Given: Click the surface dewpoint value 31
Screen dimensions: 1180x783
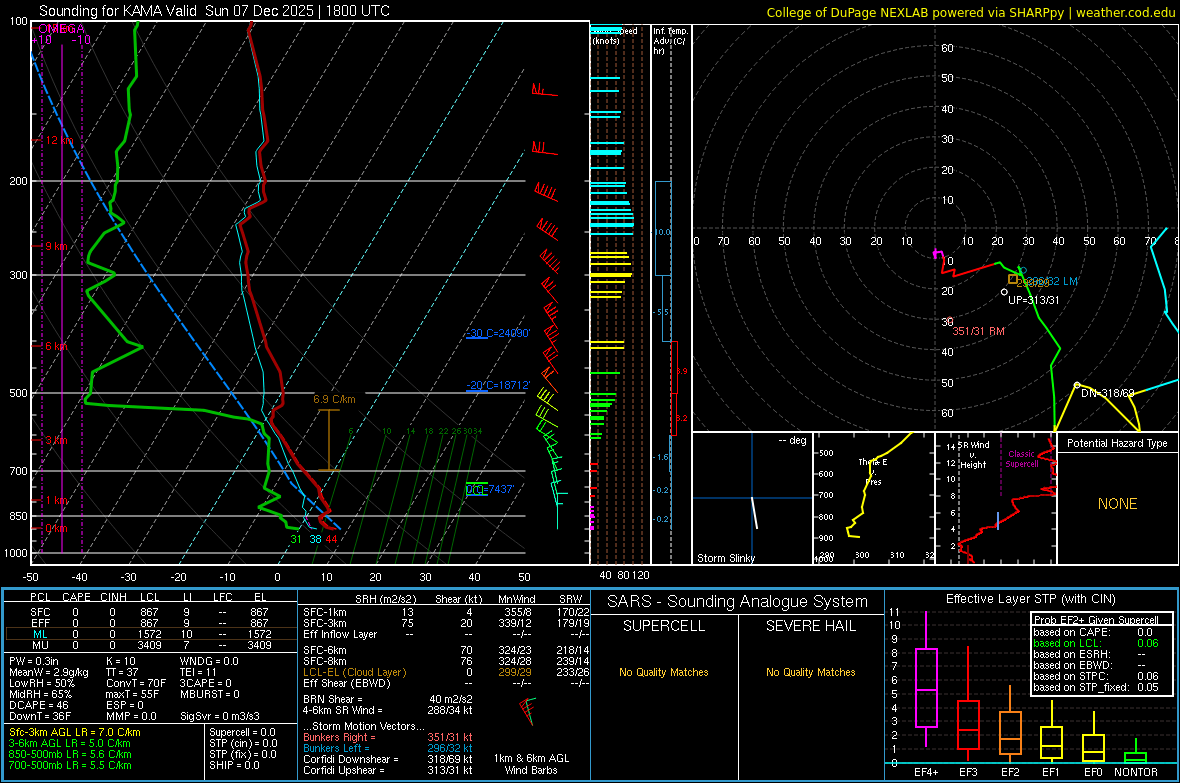Looking at the screenshot, I should pos(296,539).
